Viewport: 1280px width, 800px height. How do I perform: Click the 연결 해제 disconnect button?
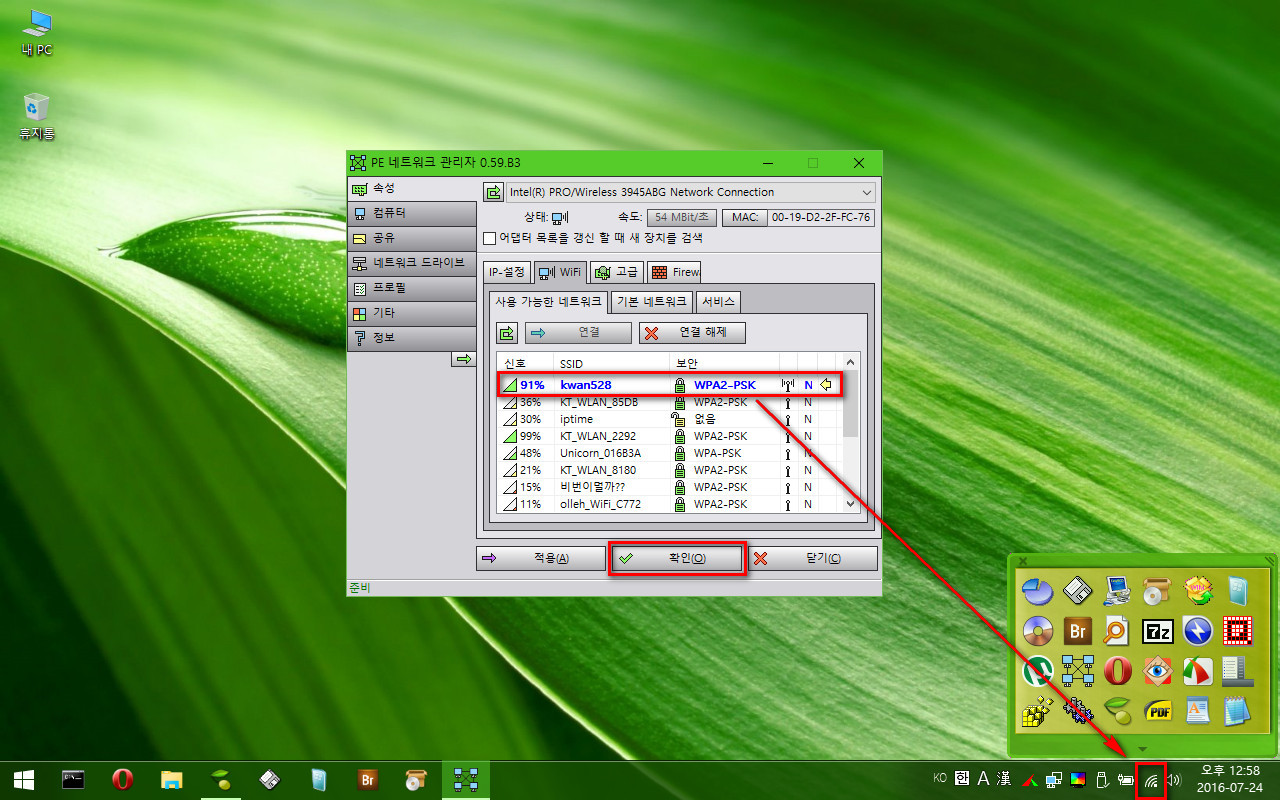point(692,333)
